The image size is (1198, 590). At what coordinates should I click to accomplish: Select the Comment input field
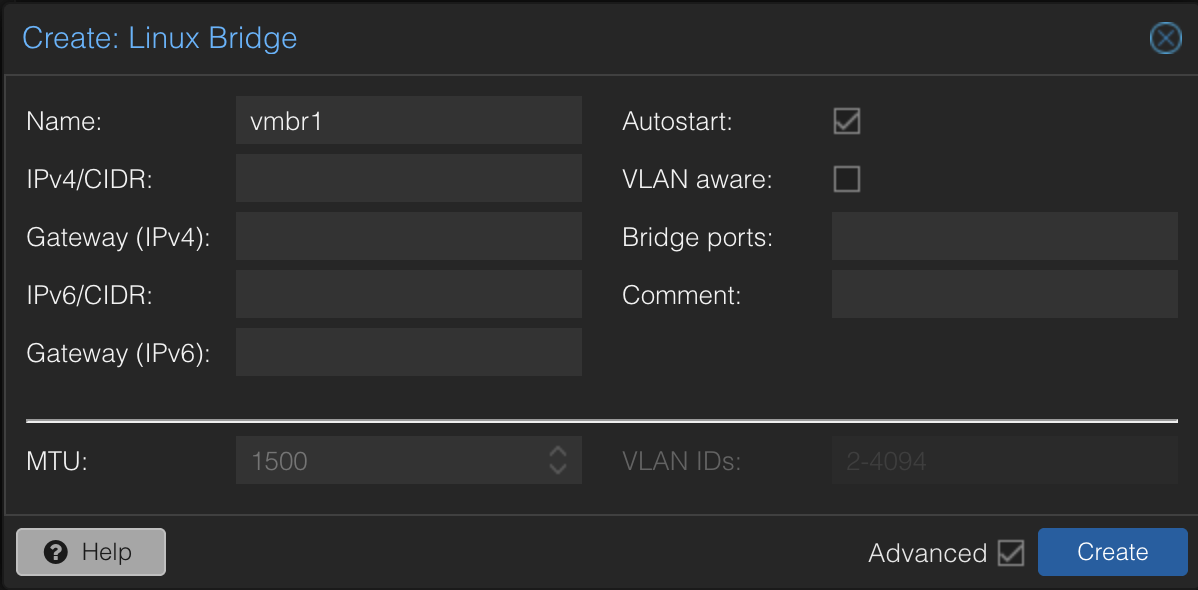pyautogui.click(x=1004, y=294)
